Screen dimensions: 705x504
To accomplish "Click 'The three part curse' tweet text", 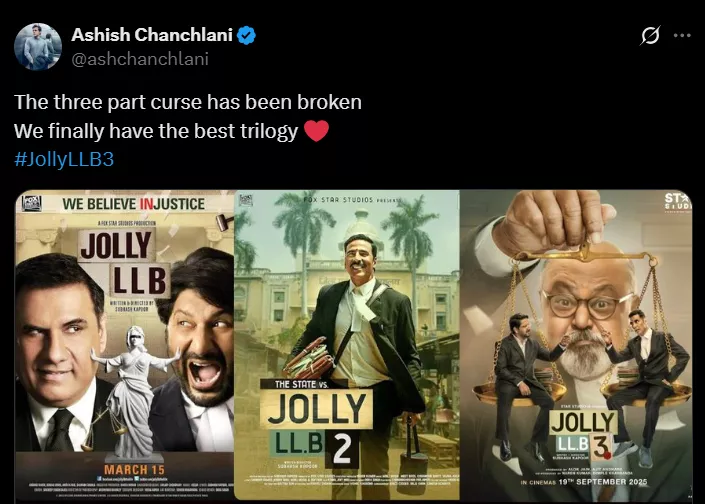I will (x=187, y=102).
